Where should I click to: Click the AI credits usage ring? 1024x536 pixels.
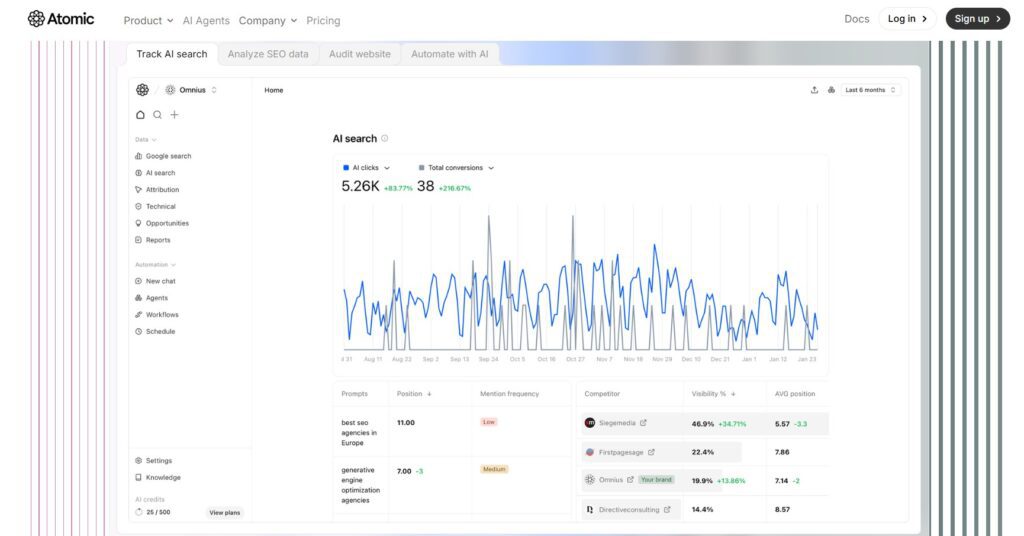tap(138, 512)
